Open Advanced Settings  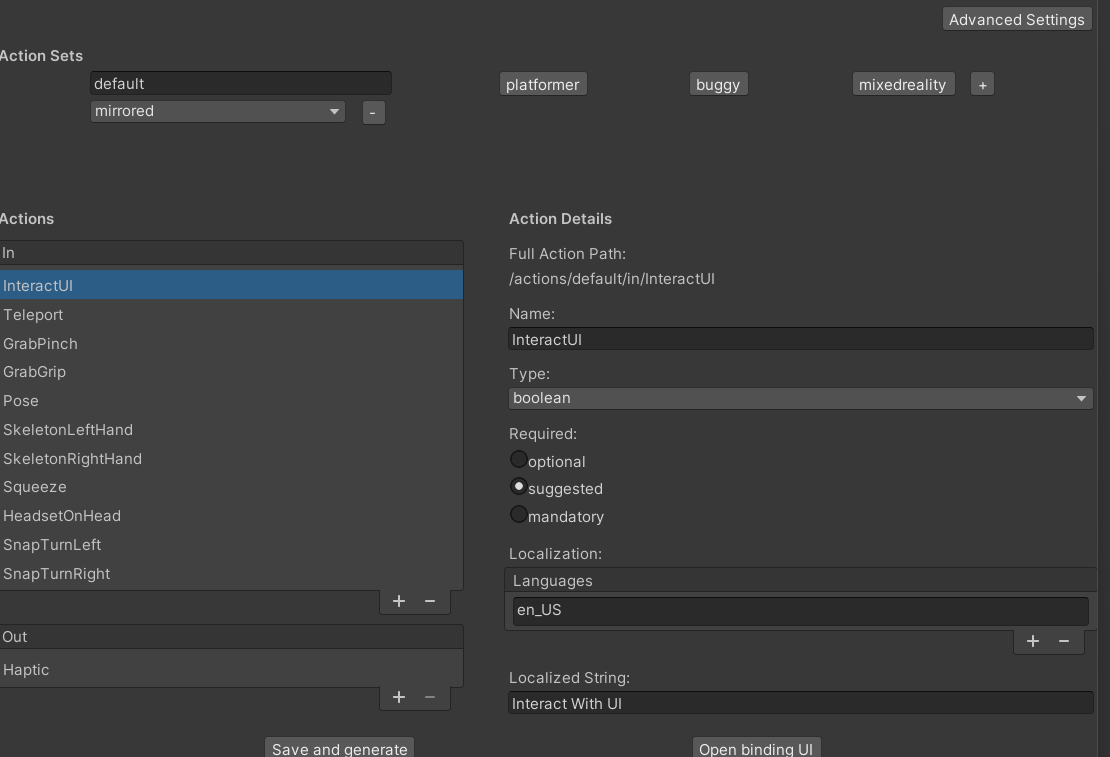[x=1016, y=18]
